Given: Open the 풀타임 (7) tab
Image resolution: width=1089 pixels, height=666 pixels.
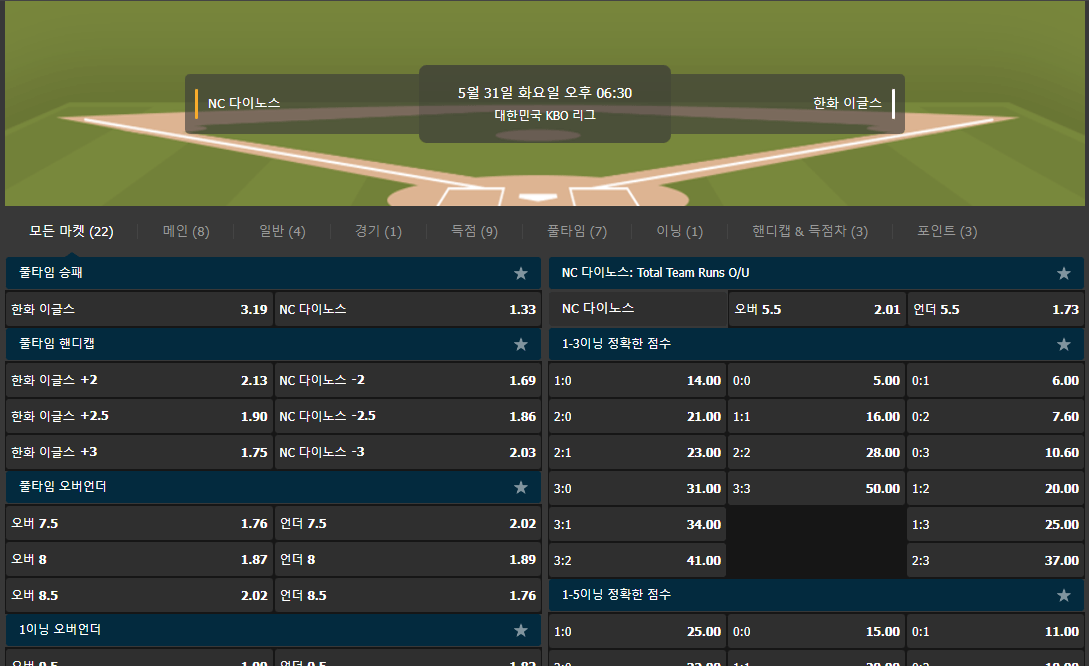Looking at the screenshot, I should pyautogui.click(x=577, y=231).
